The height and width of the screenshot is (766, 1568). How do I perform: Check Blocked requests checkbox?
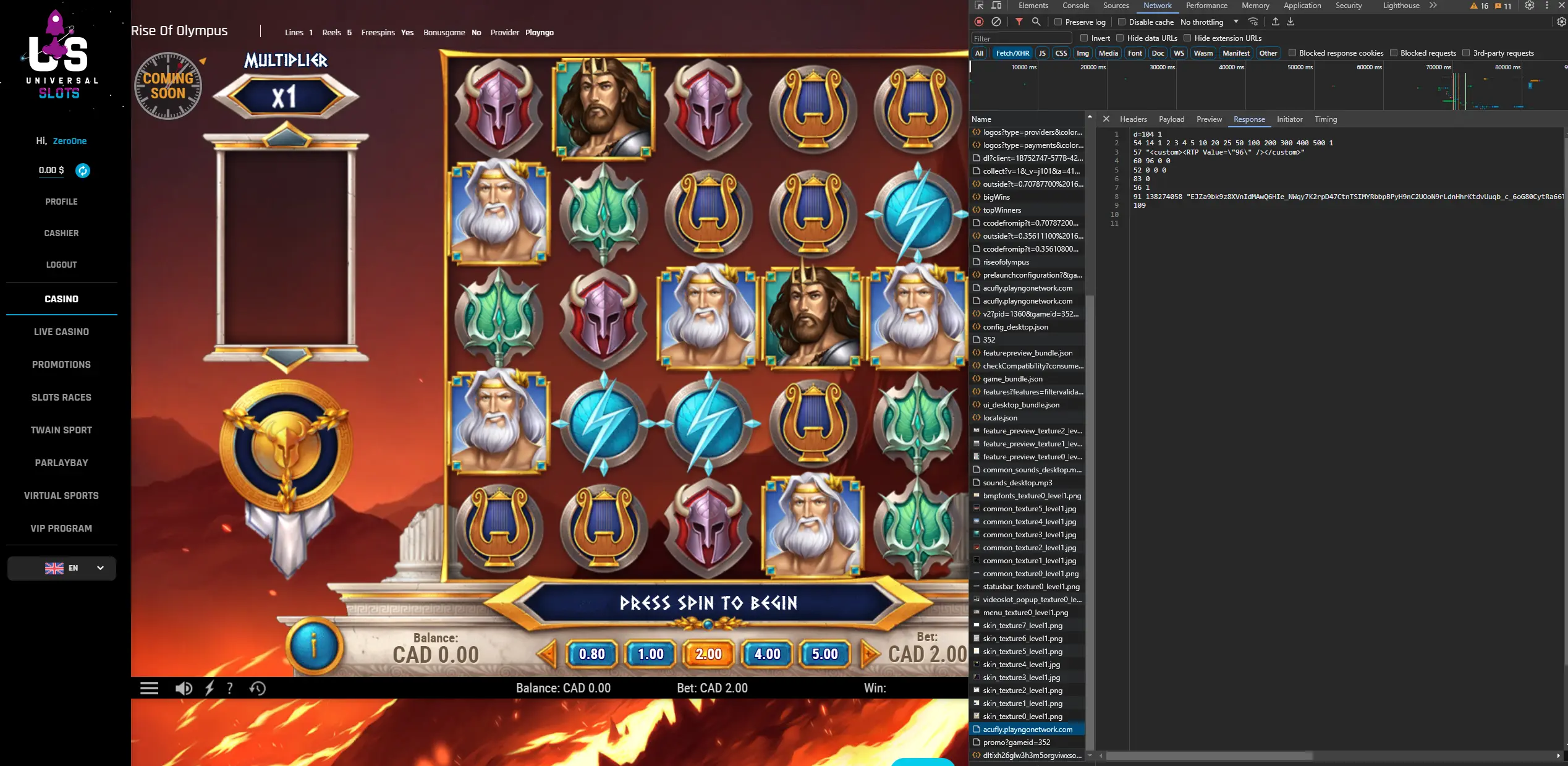[x=1394, y=53]
